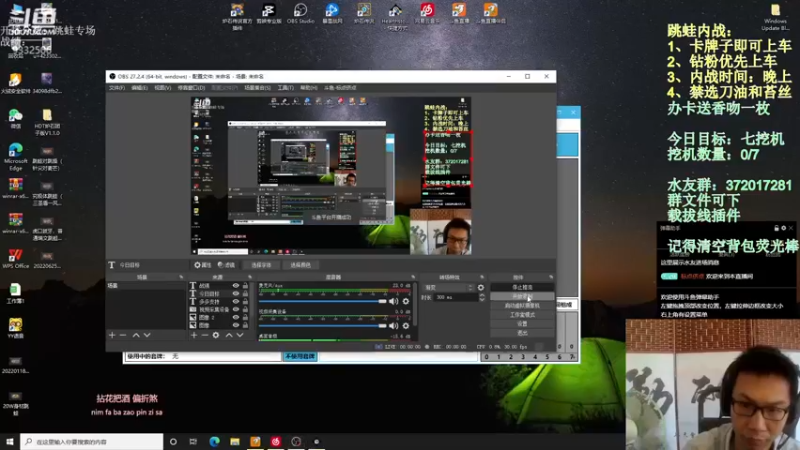Toggle the lock on the Image 2 source
The height and width of the screenshot is (450, 800).
[245, 317]
